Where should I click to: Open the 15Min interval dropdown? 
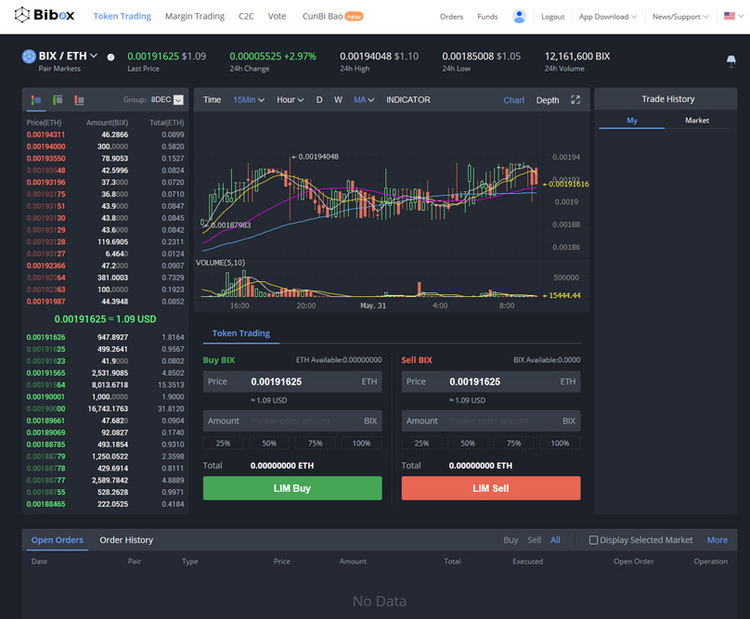[249, 100]
